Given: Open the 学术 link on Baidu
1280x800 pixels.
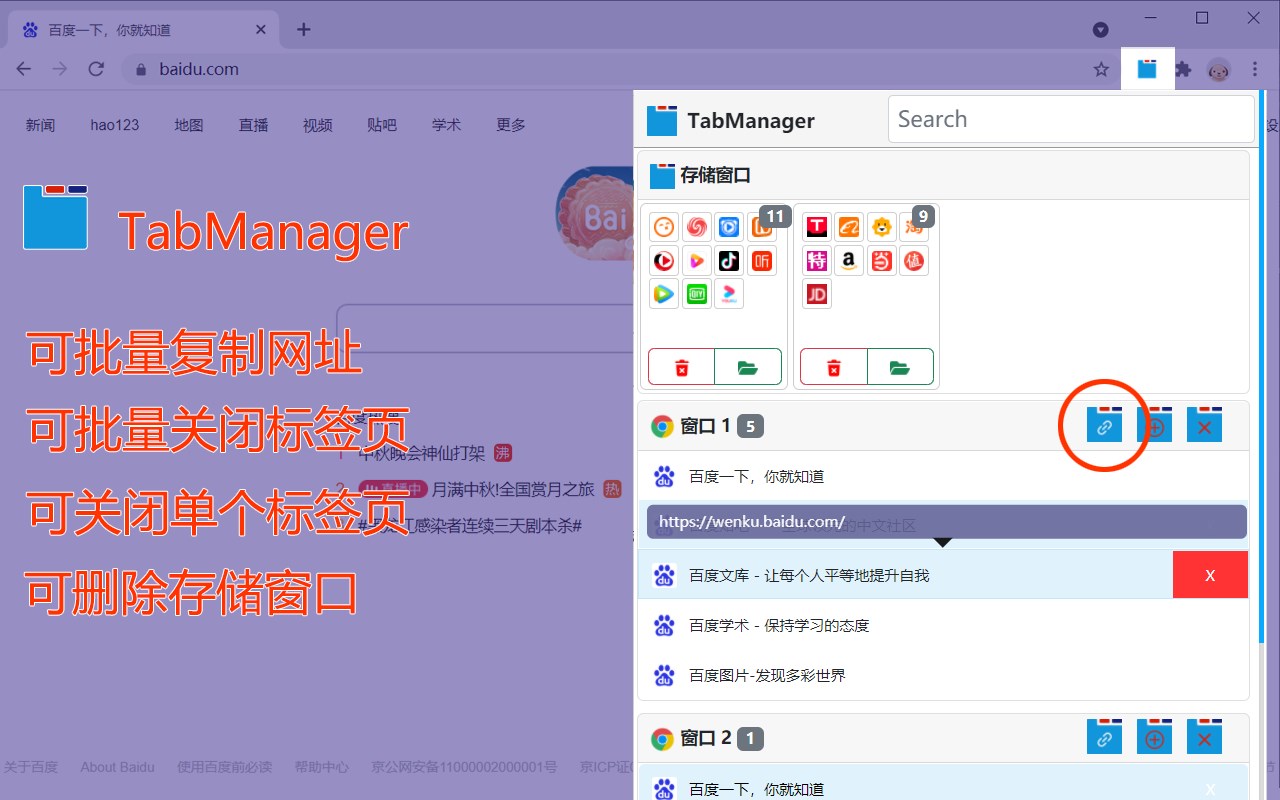Looking at the screenshot, I should [x=447, y=125].
